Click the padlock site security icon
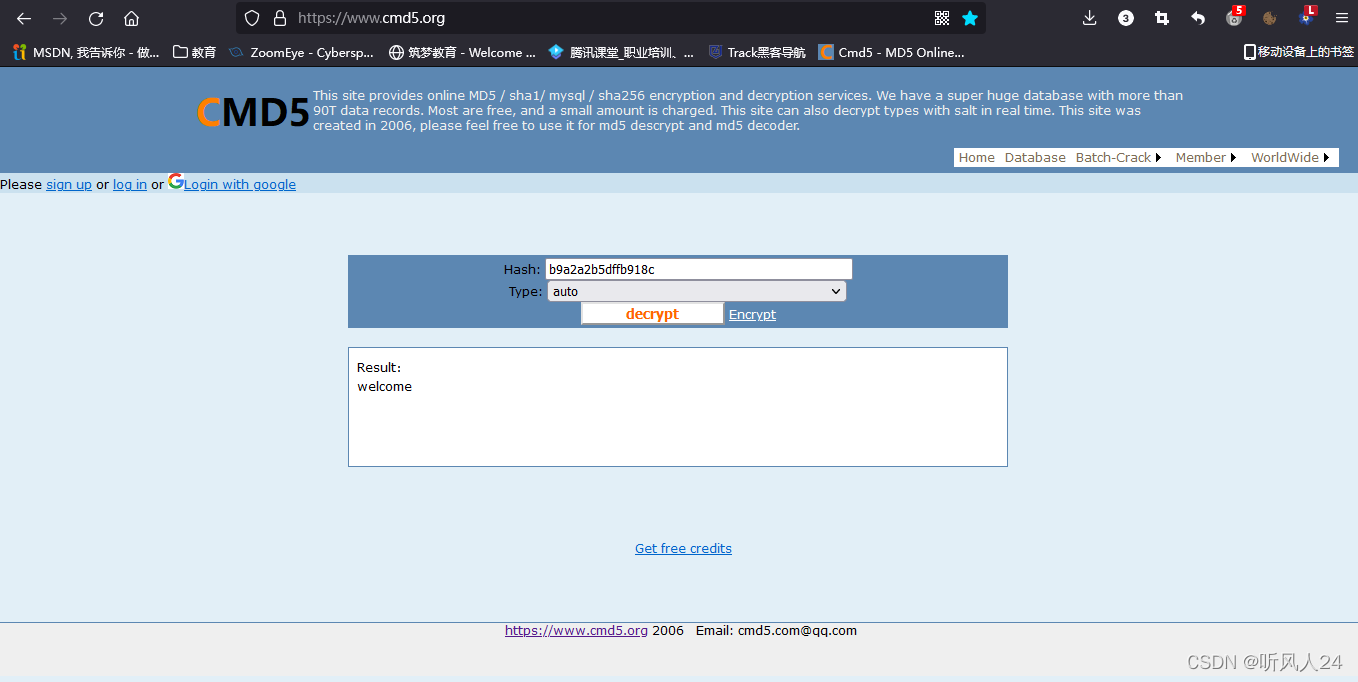This screenshot has height=682, width=1358. (280, 18)
